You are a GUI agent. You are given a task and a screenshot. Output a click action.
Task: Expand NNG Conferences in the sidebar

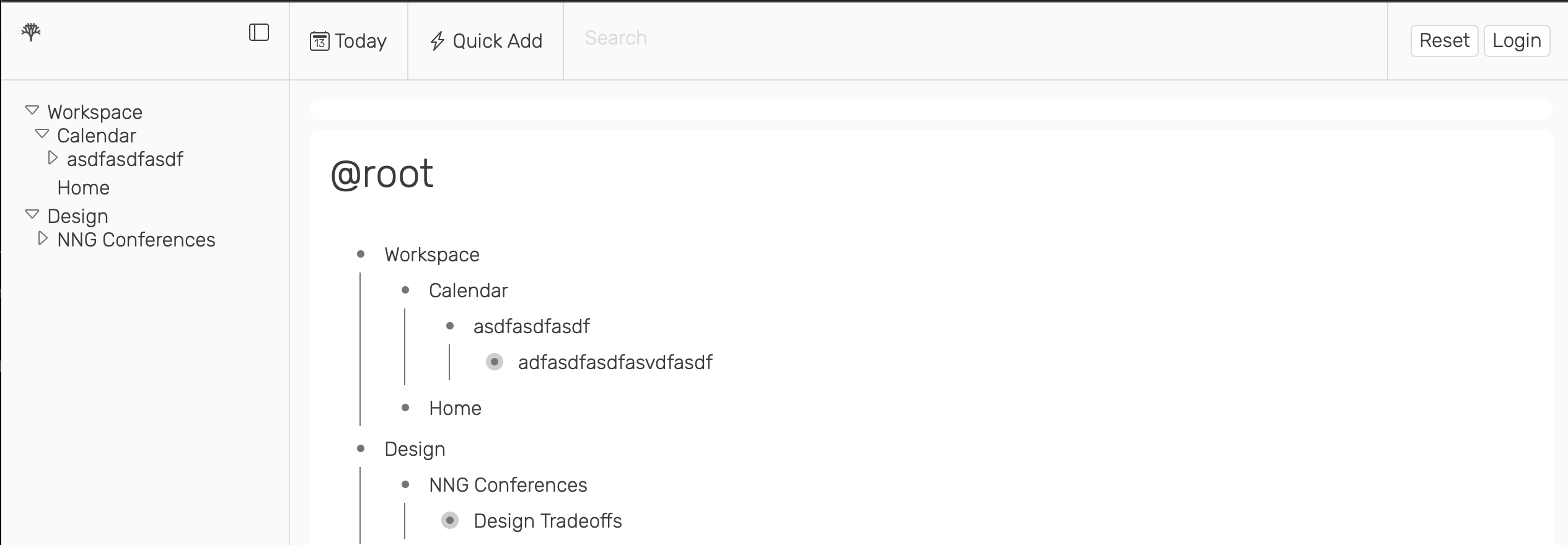(x=43, y=238)
